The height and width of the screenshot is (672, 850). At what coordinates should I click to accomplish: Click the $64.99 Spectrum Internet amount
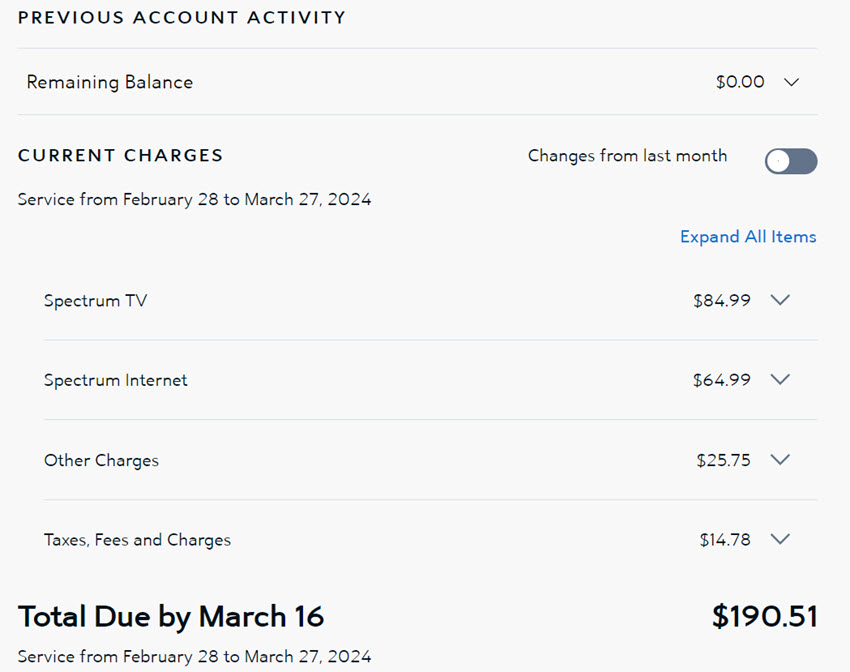722,381
